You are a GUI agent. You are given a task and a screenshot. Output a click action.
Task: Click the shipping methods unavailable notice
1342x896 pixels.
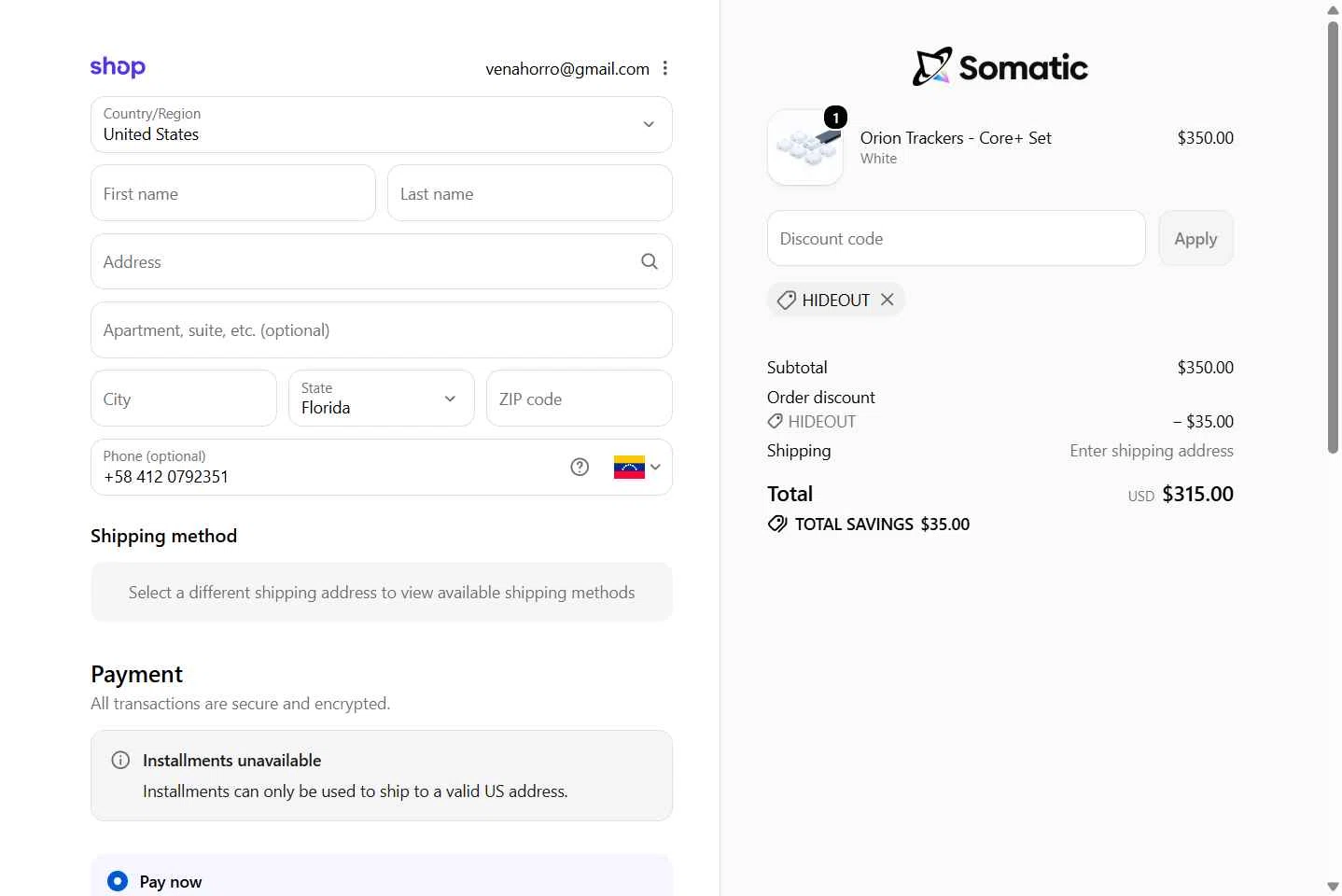pyautogui.click(x=382, y=592)
